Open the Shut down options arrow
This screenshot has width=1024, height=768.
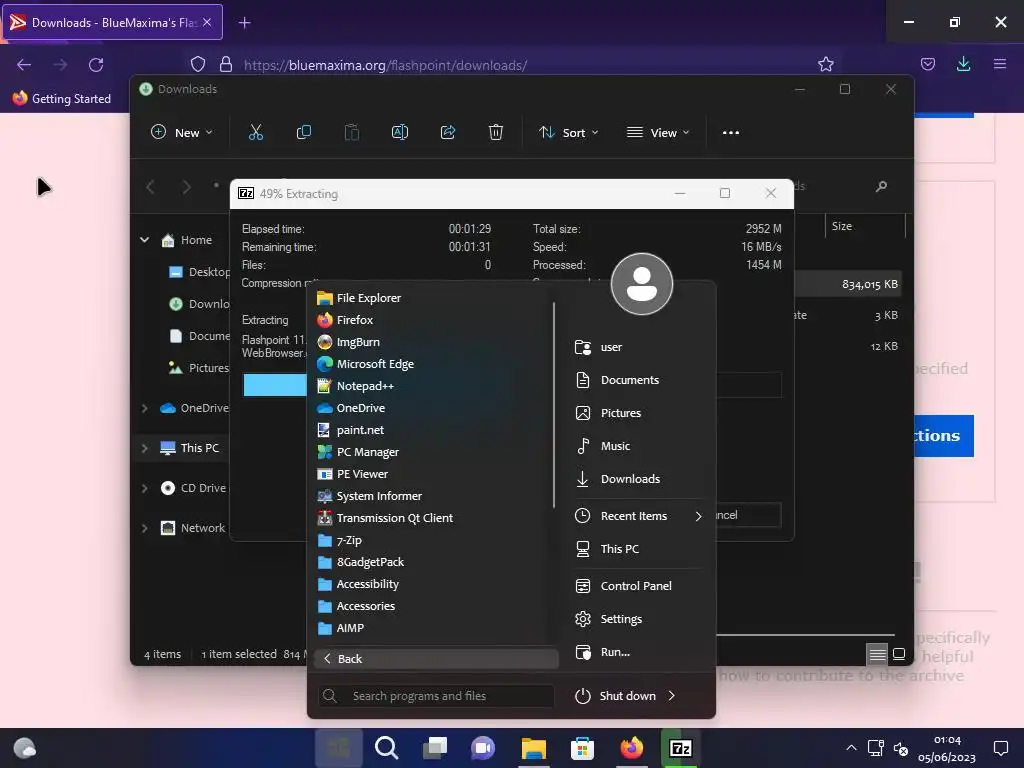coord(672,696)
